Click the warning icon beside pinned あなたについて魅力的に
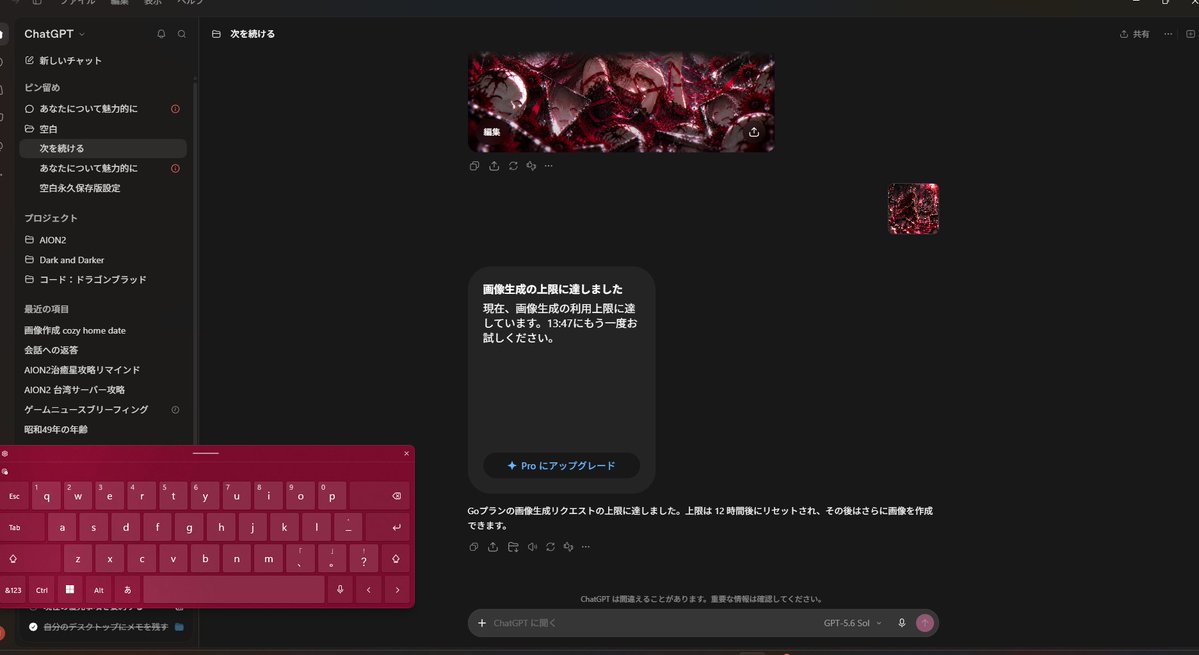 click(x=175, y=109)
